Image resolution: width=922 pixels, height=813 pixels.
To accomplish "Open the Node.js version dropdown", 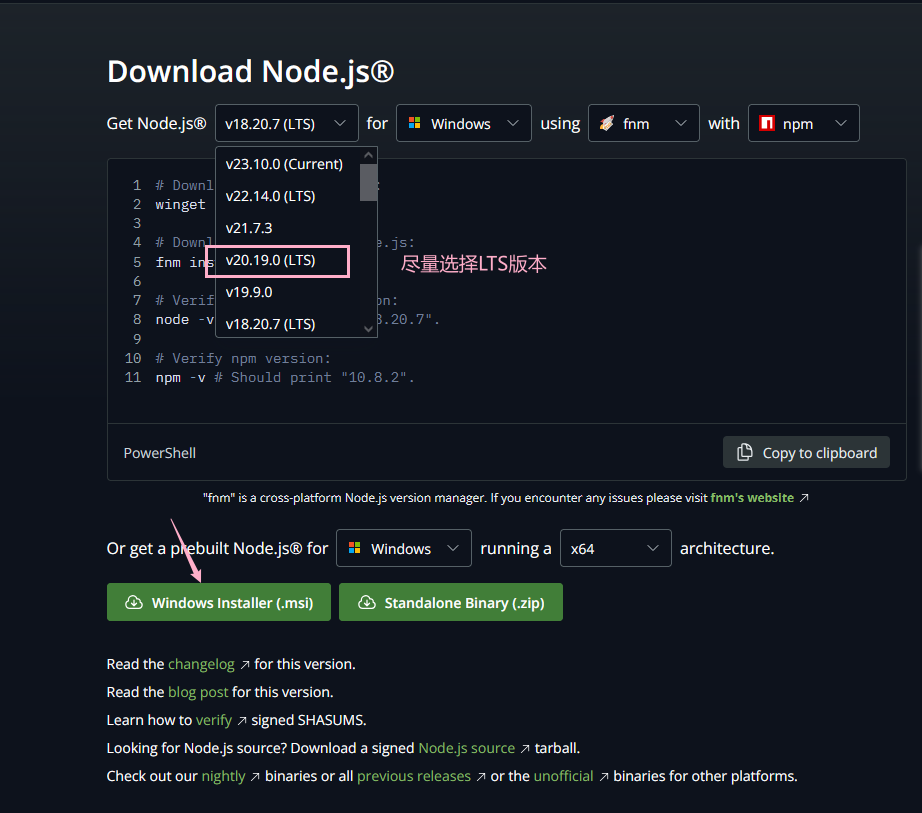I will pos(287,123).
